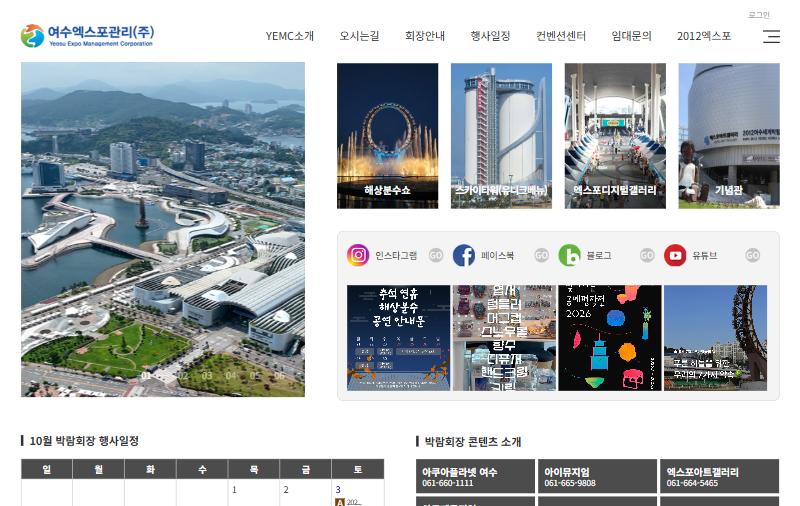
Task: Click the Instagram icon
Action: [x=358, y=255]
